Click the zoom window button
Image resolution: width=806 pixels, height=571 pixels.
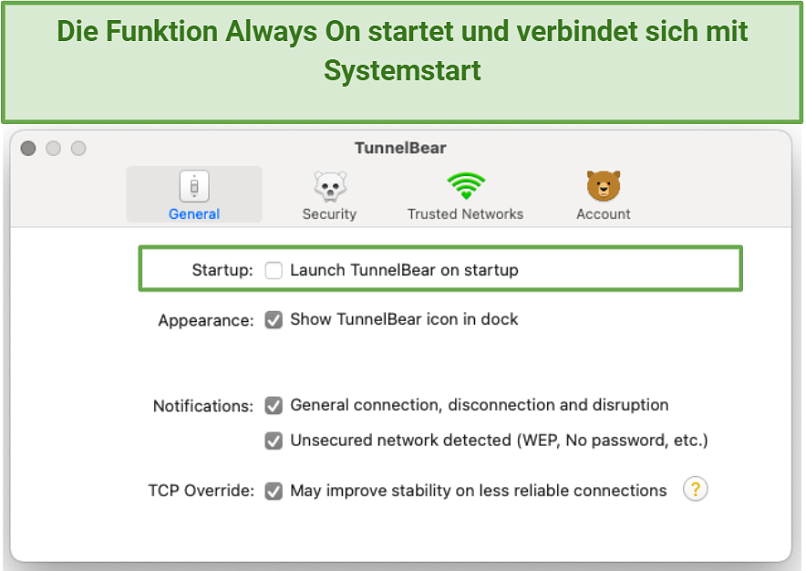(x=79, y=149)
